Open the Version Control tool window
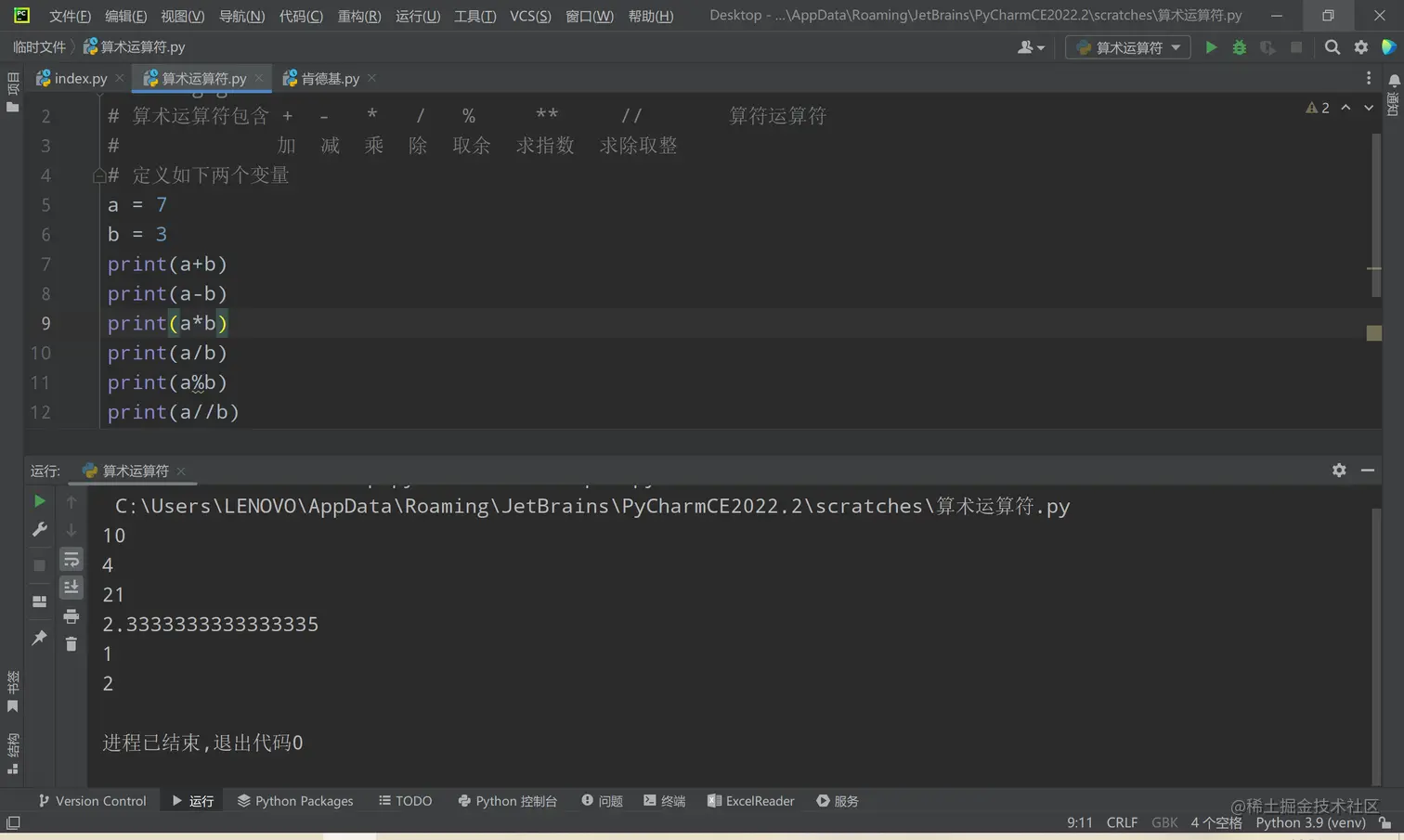The width and height of the screenshot is (1404, 840). click(92, 801)
